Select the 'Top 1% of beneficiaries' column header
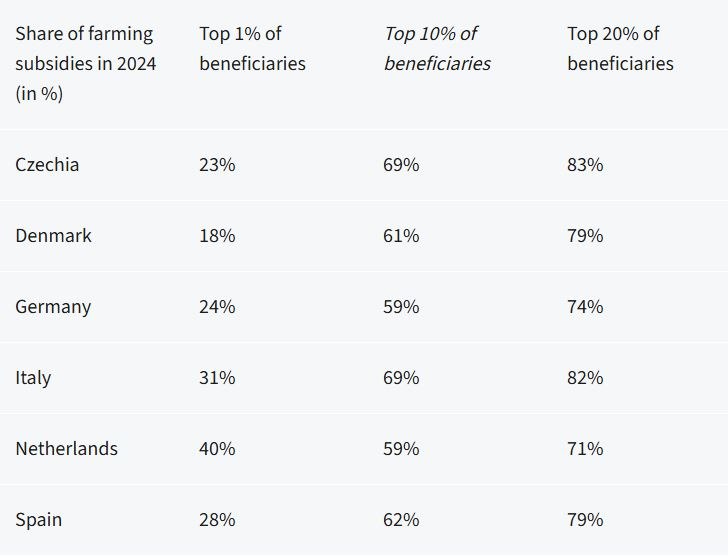The height and width of the screenshot is (558, 728). (252, 48)
